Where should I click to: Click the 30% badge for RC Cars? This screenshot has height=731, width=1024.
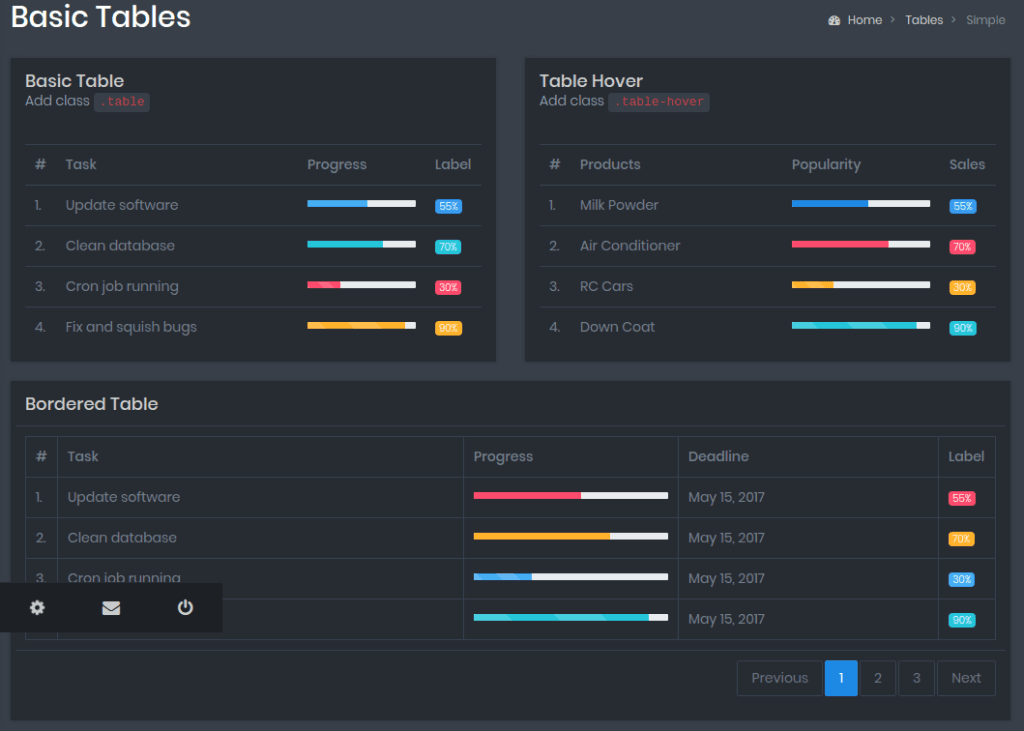point(962,287)
